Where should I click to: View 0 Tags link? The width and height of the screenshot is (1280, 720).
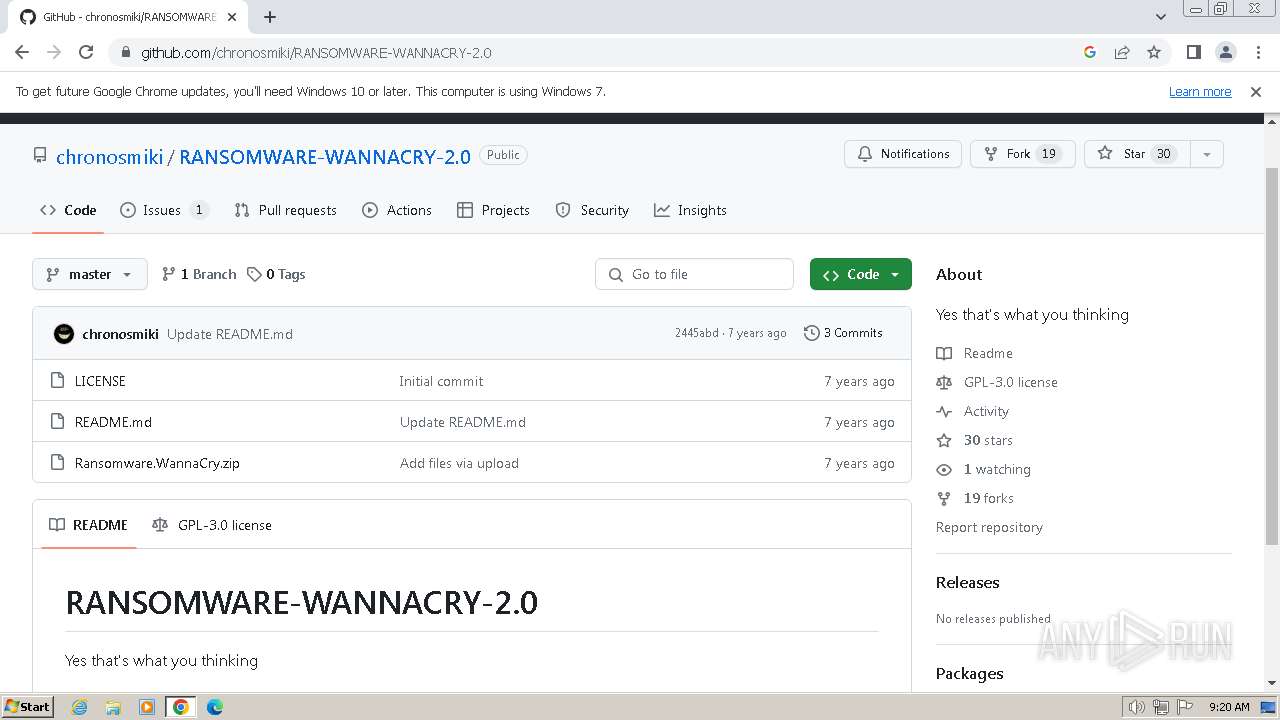(x=276, y=274)
